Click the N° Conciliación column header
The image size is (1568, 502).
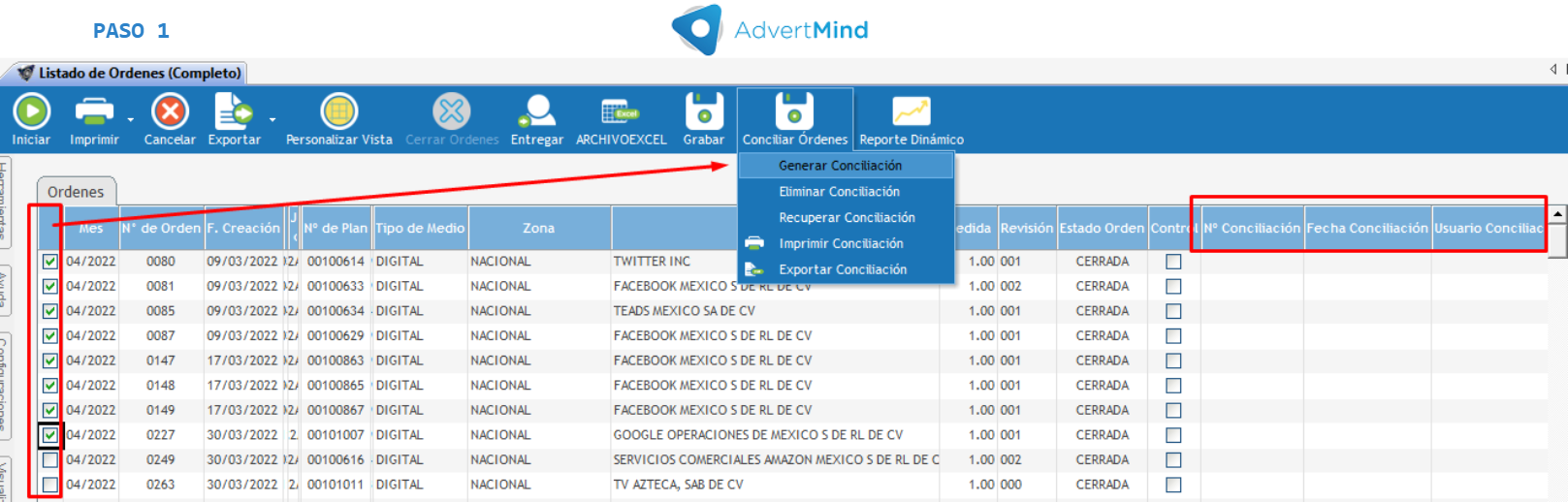point(1252,229)
